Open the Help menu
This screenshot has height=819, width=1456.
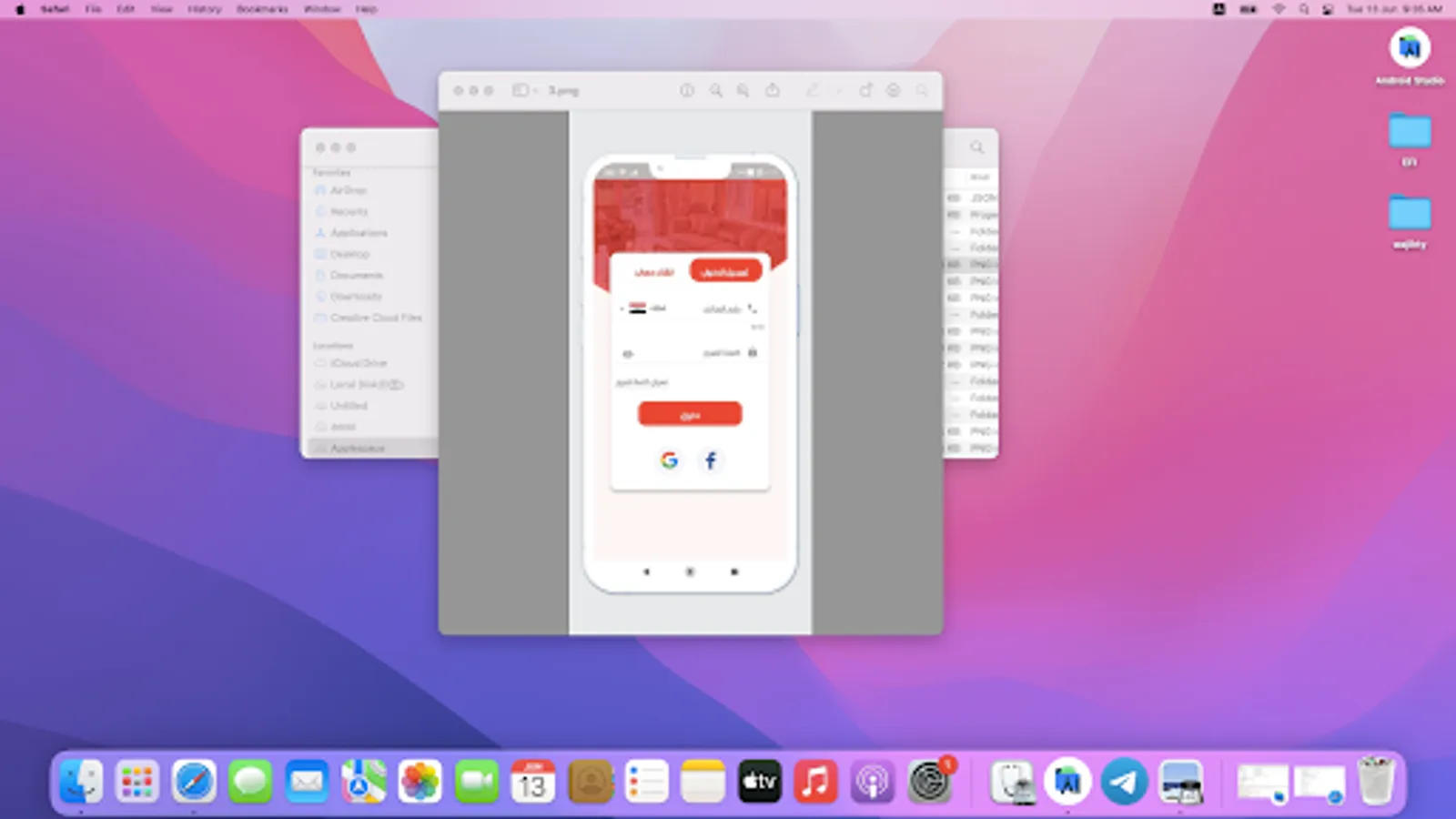(366, 9)
